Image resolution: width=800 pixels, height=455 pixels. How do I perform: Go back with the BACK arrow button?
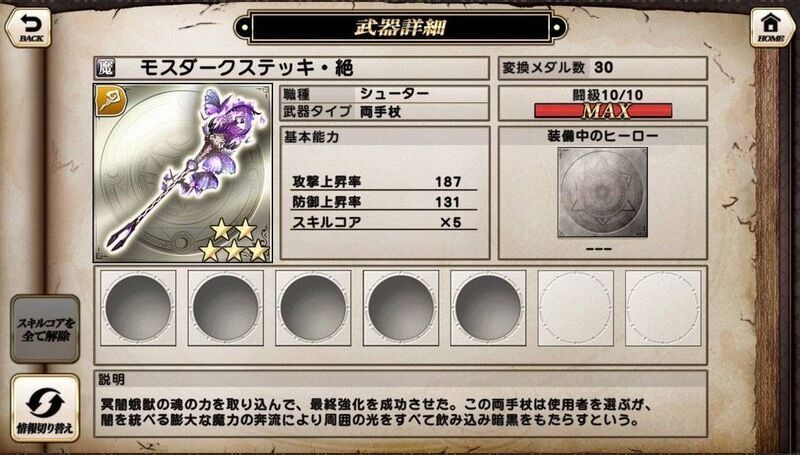(x=29, y=28)
